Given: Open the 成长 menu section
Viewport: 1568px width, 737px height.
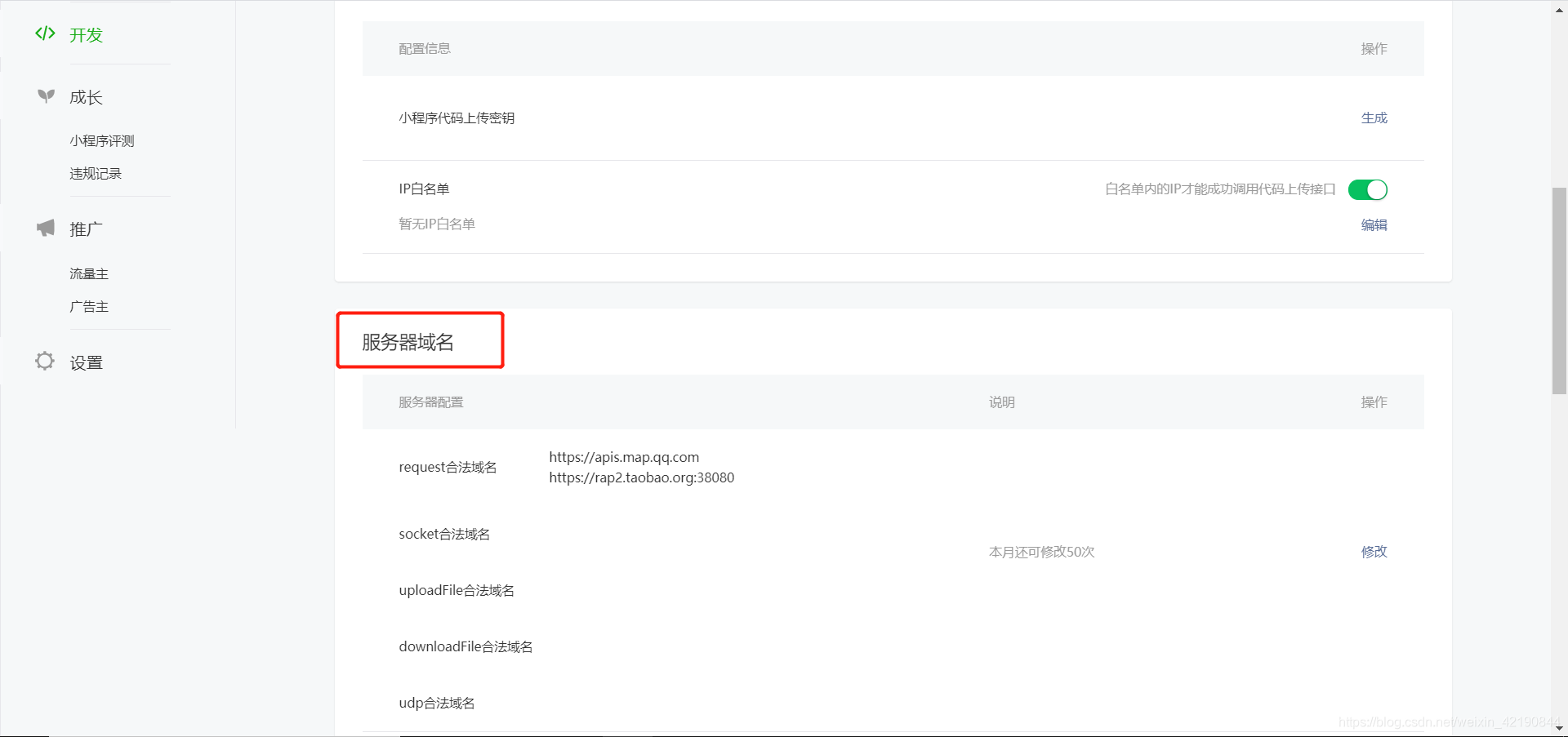Looking at the screenshot, I should point(86,97).
